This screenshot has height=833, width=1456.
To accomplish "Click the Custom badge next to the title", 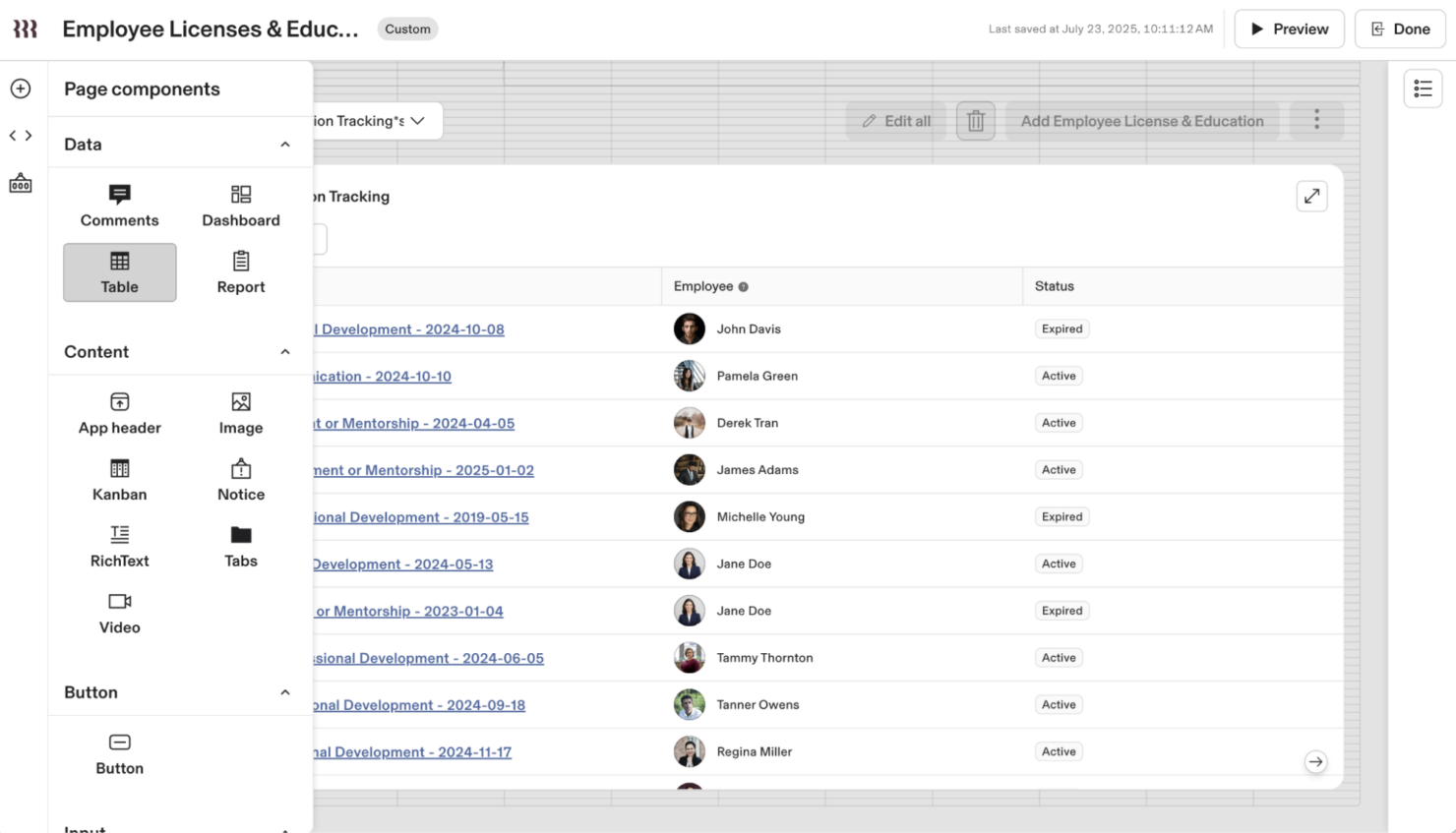I will click(x=407, y=29).
